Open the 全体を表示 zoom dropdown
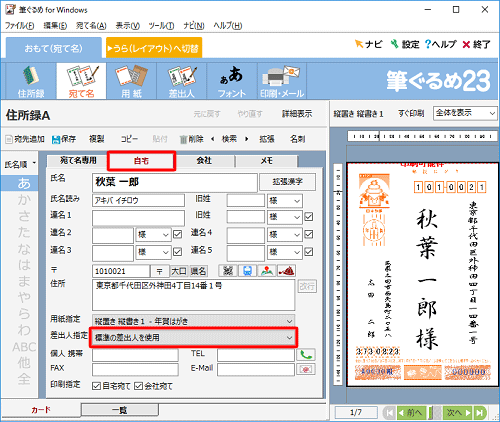This screenshot has height=422, width=500. pyautogui.click(x=465, y=113)
